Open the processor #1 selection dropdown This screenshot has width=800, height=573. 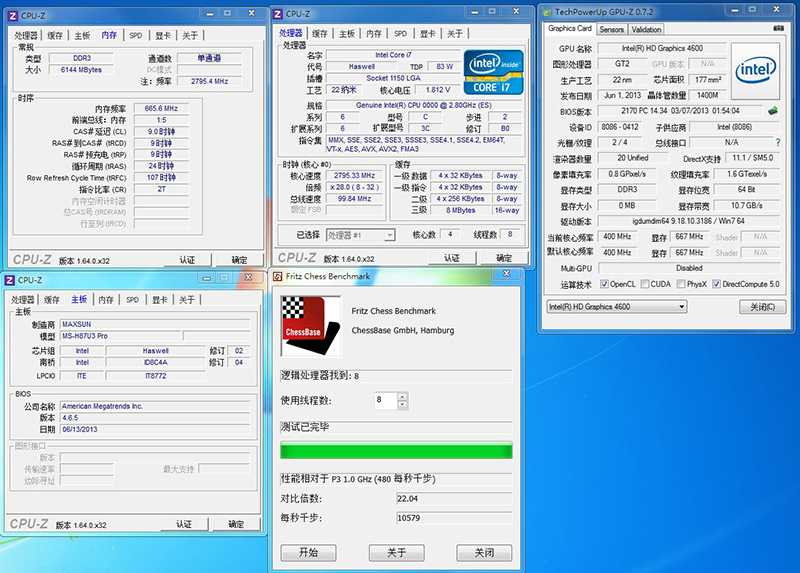pyautogui.click(x=360, y=235)
